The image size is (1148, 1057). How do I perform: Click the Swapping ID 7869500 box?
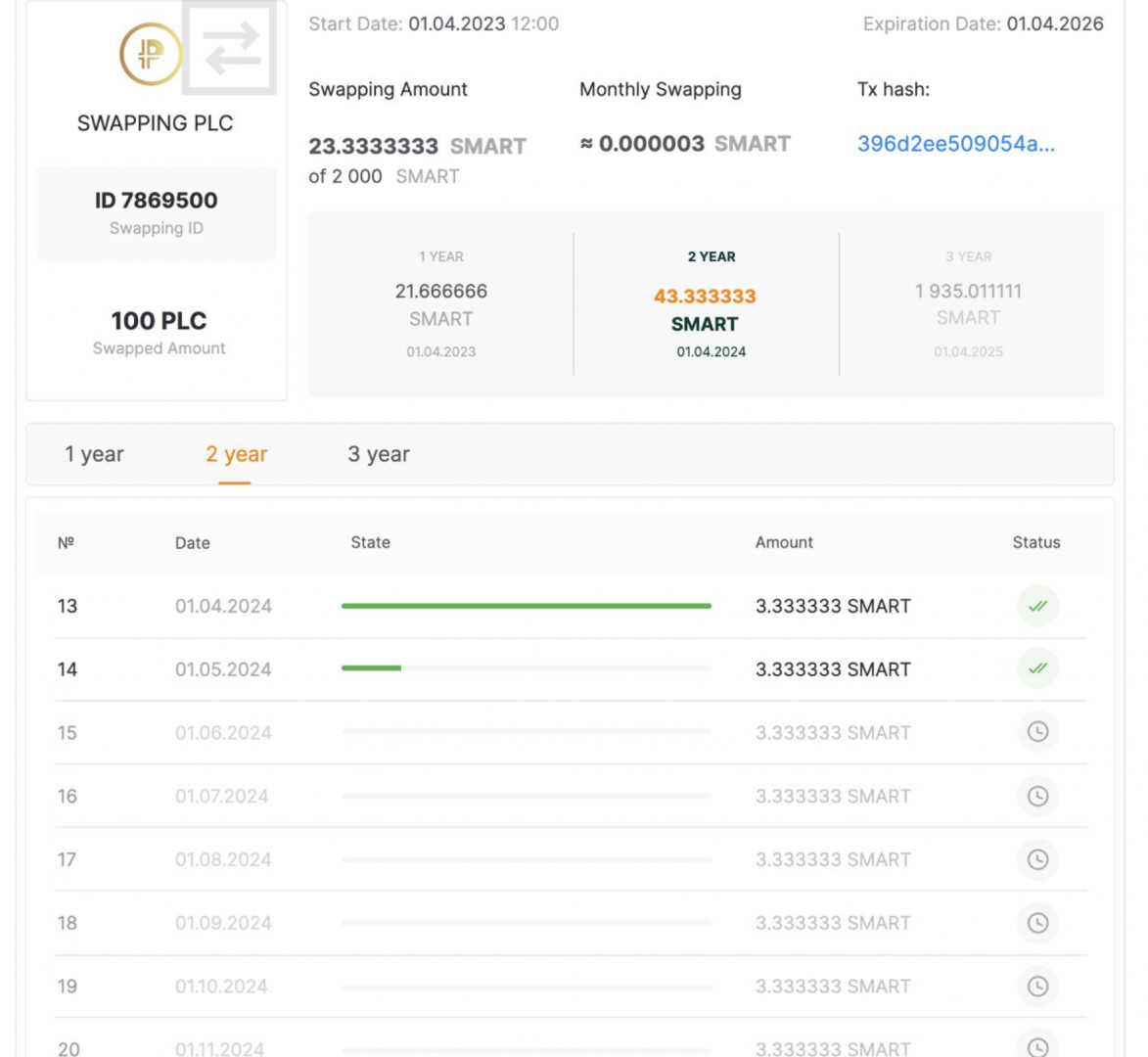click(x=157, y=212)
